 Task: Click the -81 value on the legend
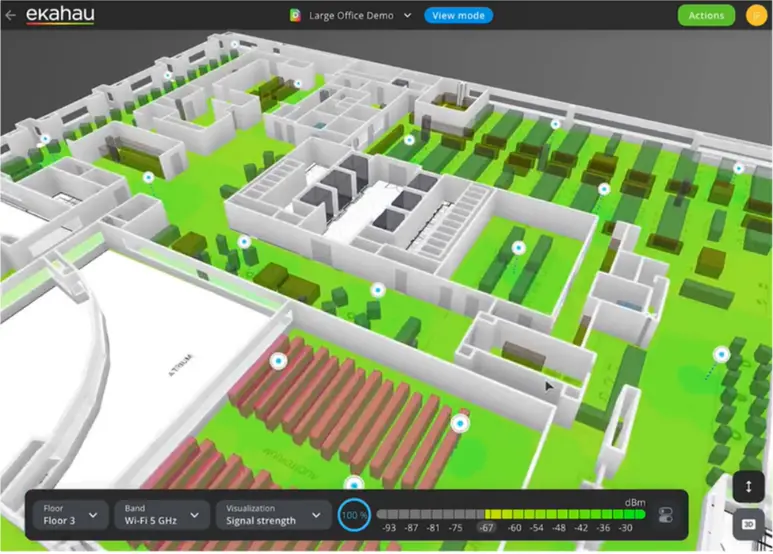[x=433, y=528]
